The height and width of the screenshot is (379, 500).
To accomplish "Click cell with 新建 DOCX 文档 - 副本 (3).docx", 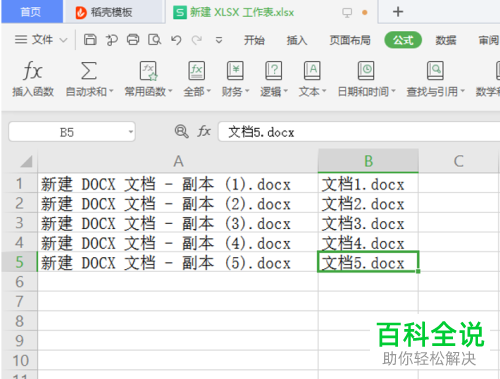I will (178, 223).
